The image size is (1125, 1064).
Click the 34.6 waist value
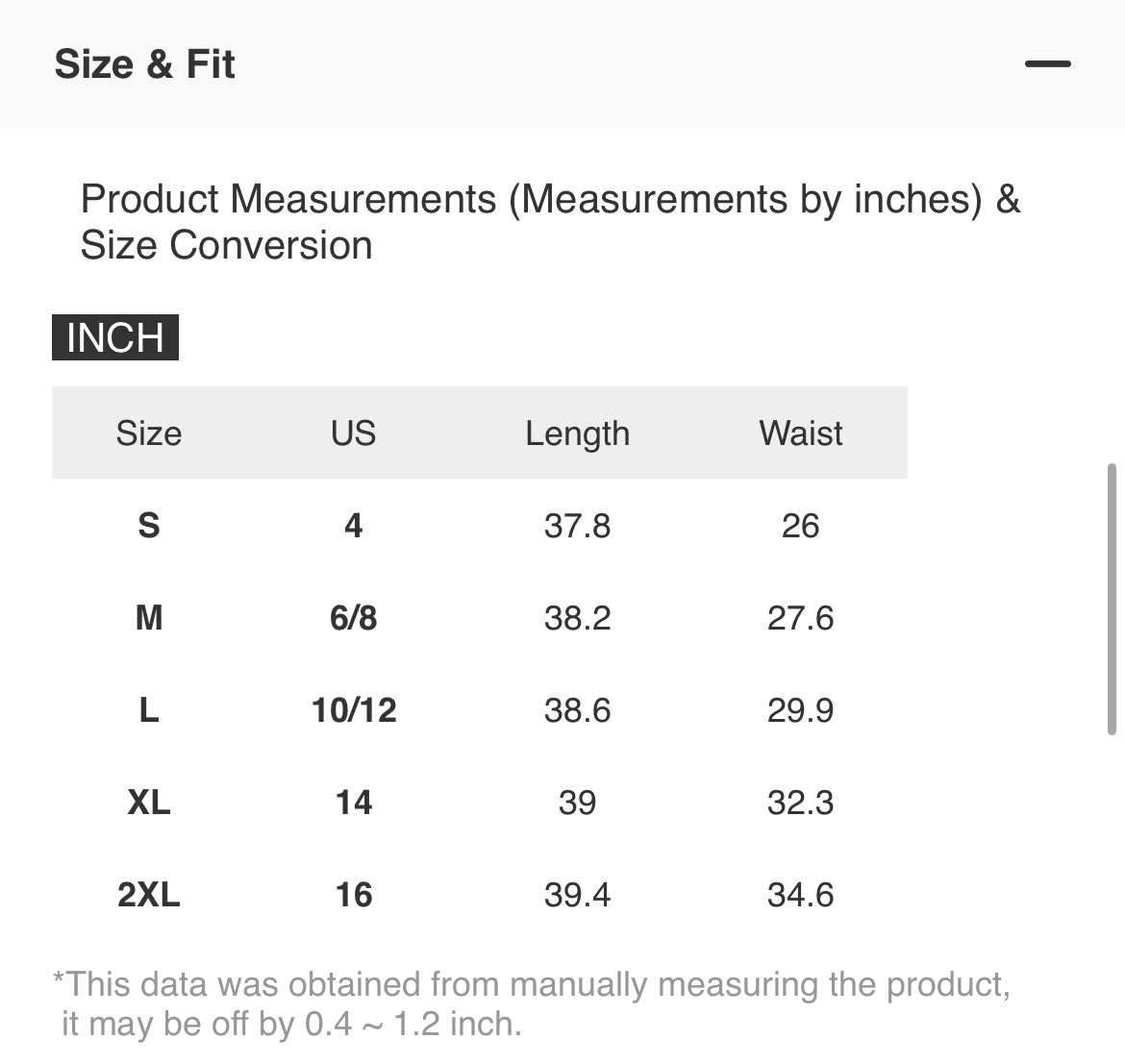[x=800, y=895]
